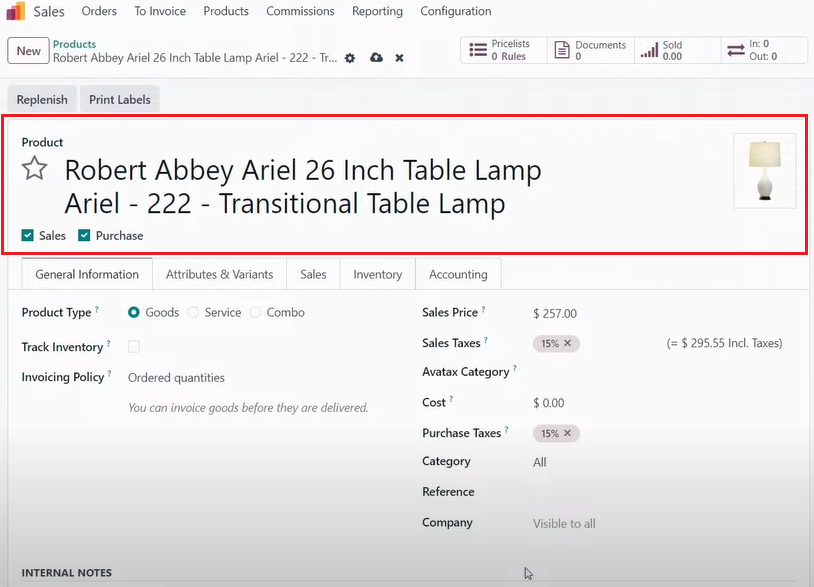The image size is (814, 587).
Task: Enable the Track Inventory checkbox
Action: (134, 347)
